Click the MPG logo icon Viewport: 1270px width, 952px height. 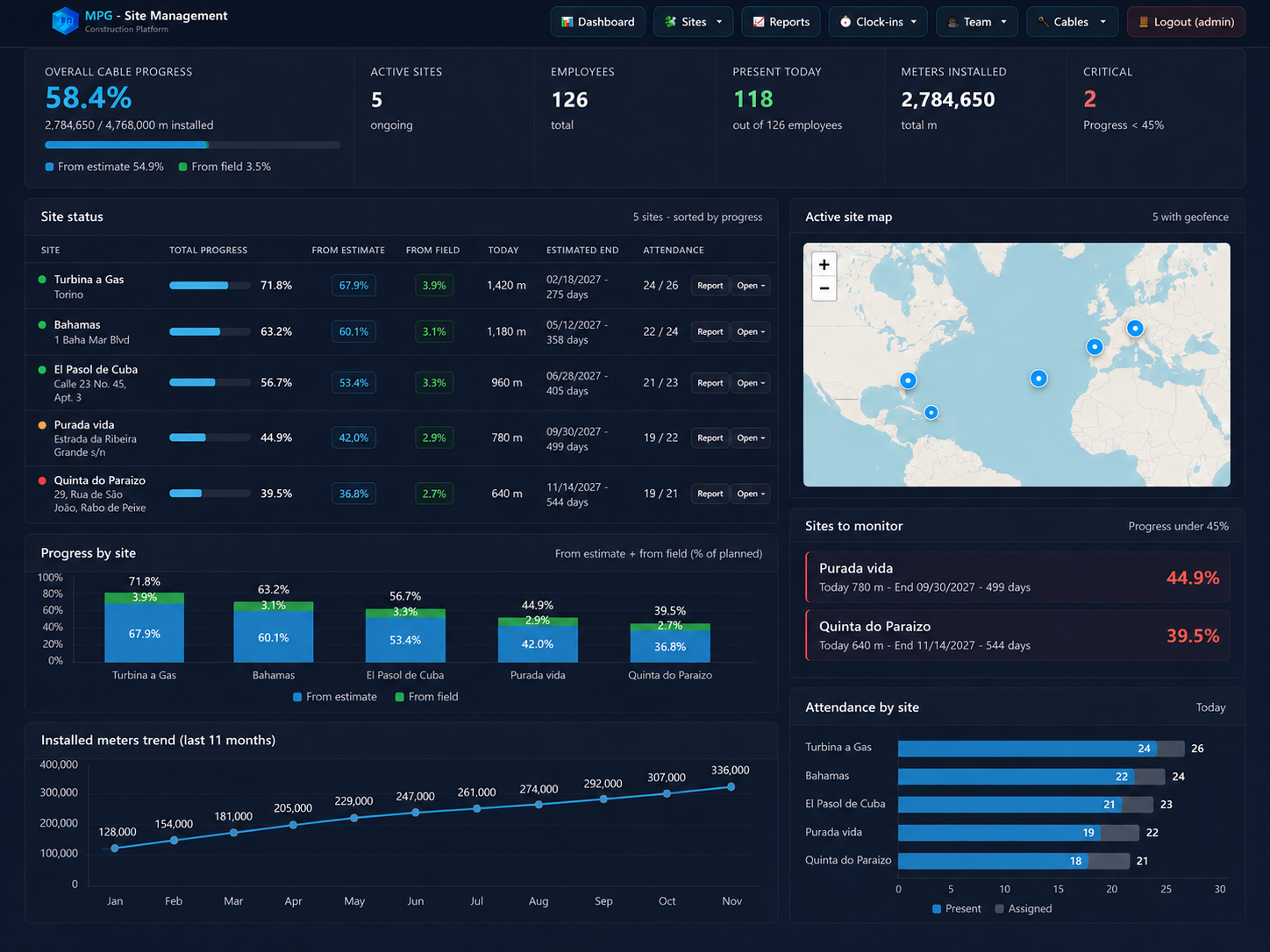(x=65, y=21)
